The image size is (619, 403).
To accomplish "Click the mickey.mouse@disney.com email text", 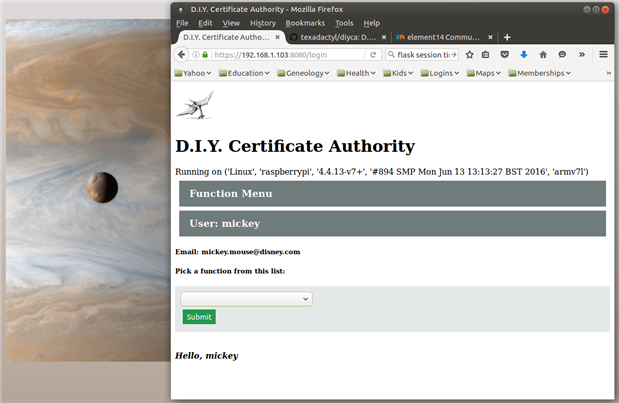I will (x=251, y=252).
